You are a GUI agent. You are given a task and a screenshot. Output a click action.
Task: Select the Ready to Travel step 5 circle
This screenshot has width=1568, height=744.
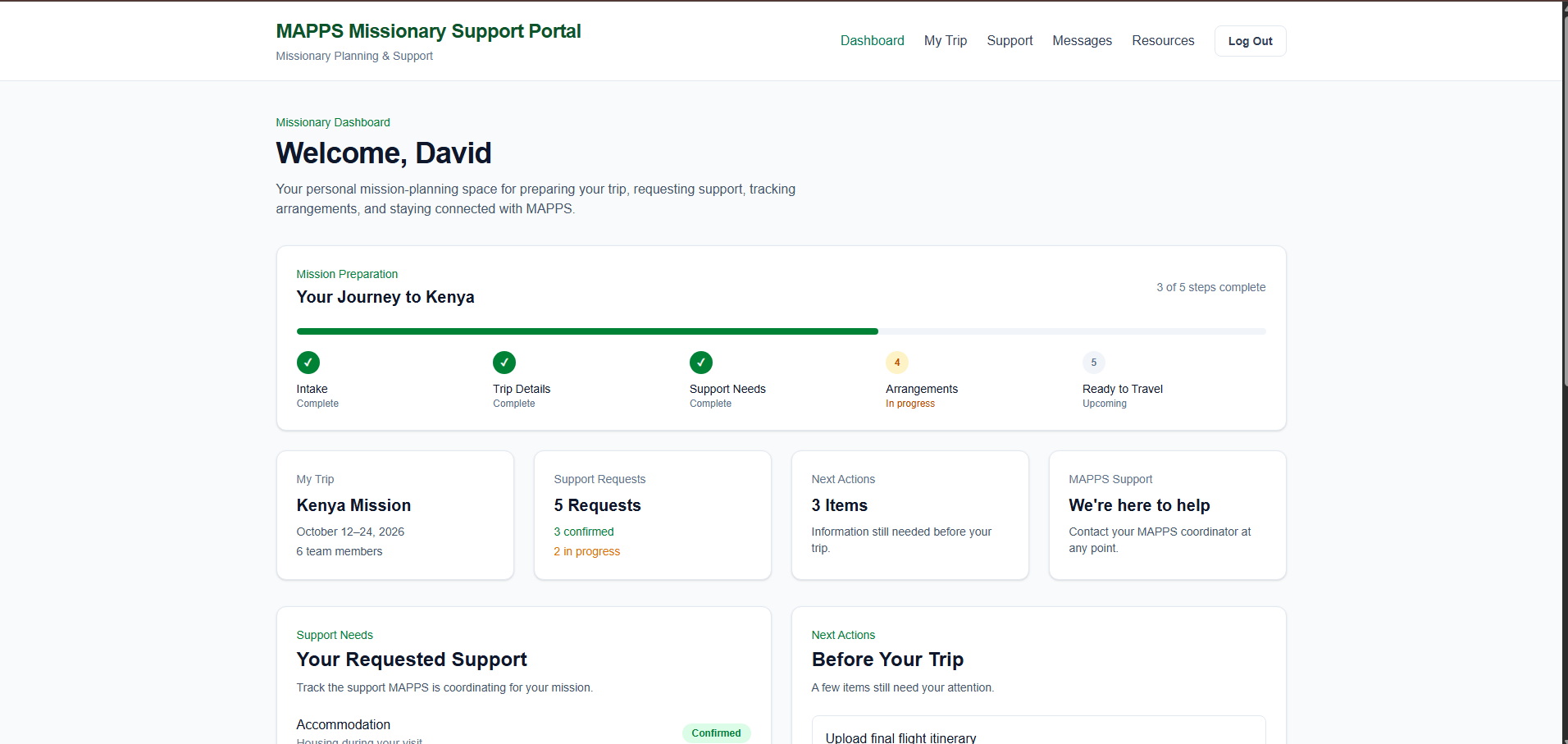tap(1094, 363)
